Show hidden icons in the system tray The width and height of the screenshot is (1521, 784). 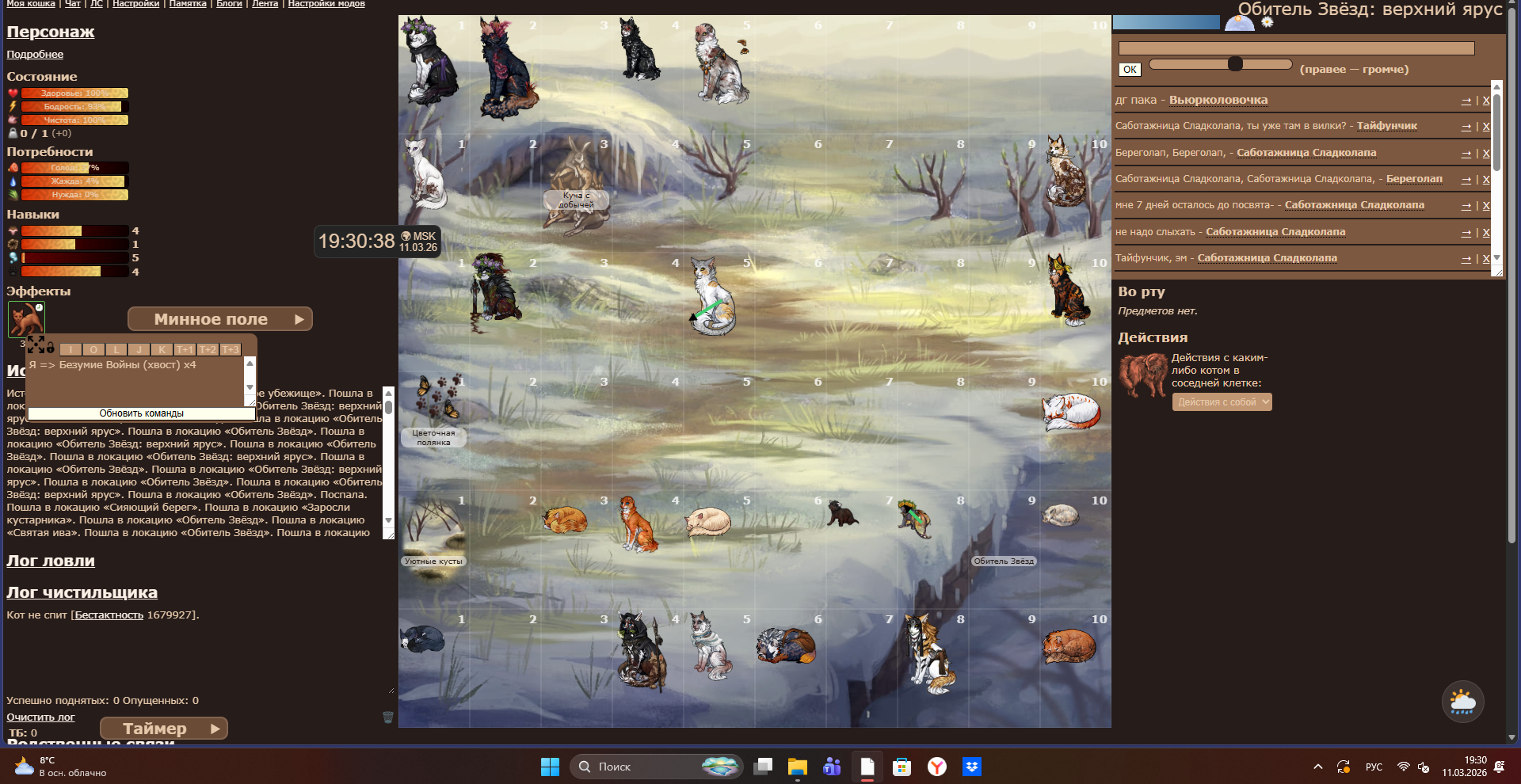click(1318, 767)
